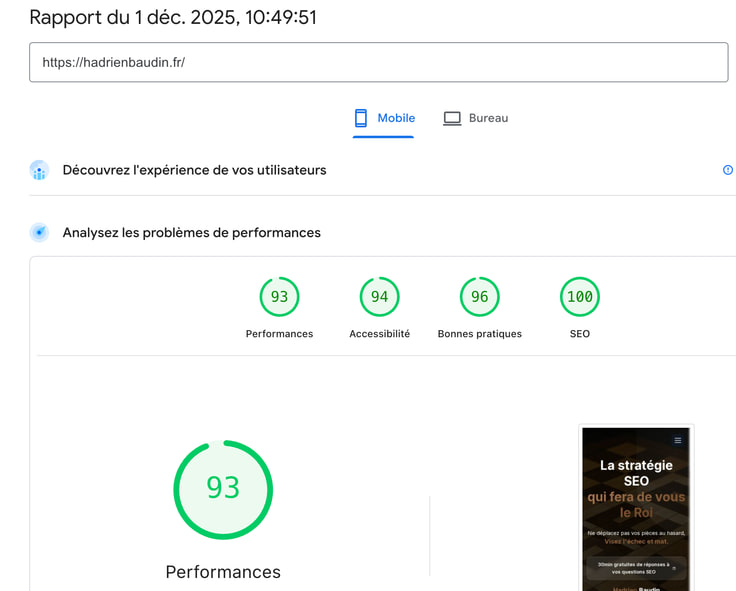The width and height of the screenshot is (736, 591).
Task: Click the hamburger menu in site preview
Action: [x=678, y=440]
